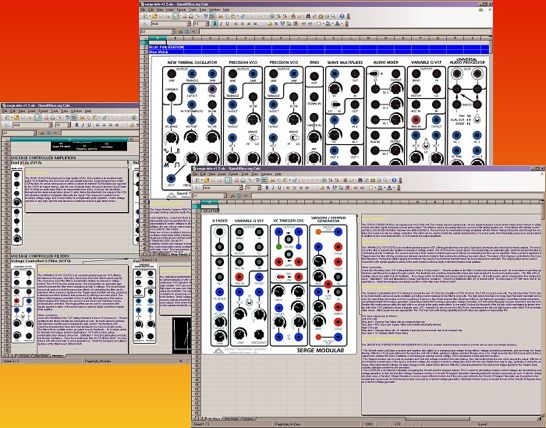Open Background Color dropdown in SERGE MODULAR window

[x=384, y=188]
